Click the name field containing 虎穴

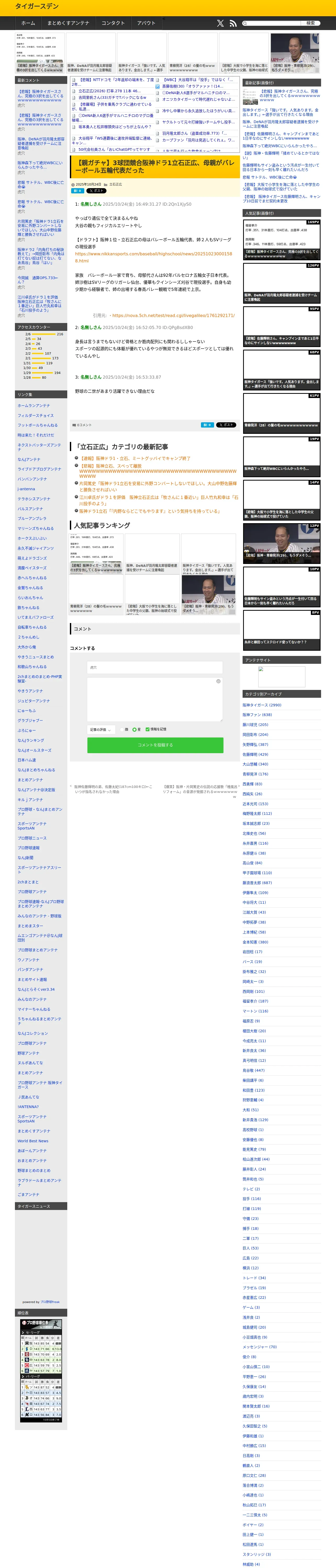155,668
